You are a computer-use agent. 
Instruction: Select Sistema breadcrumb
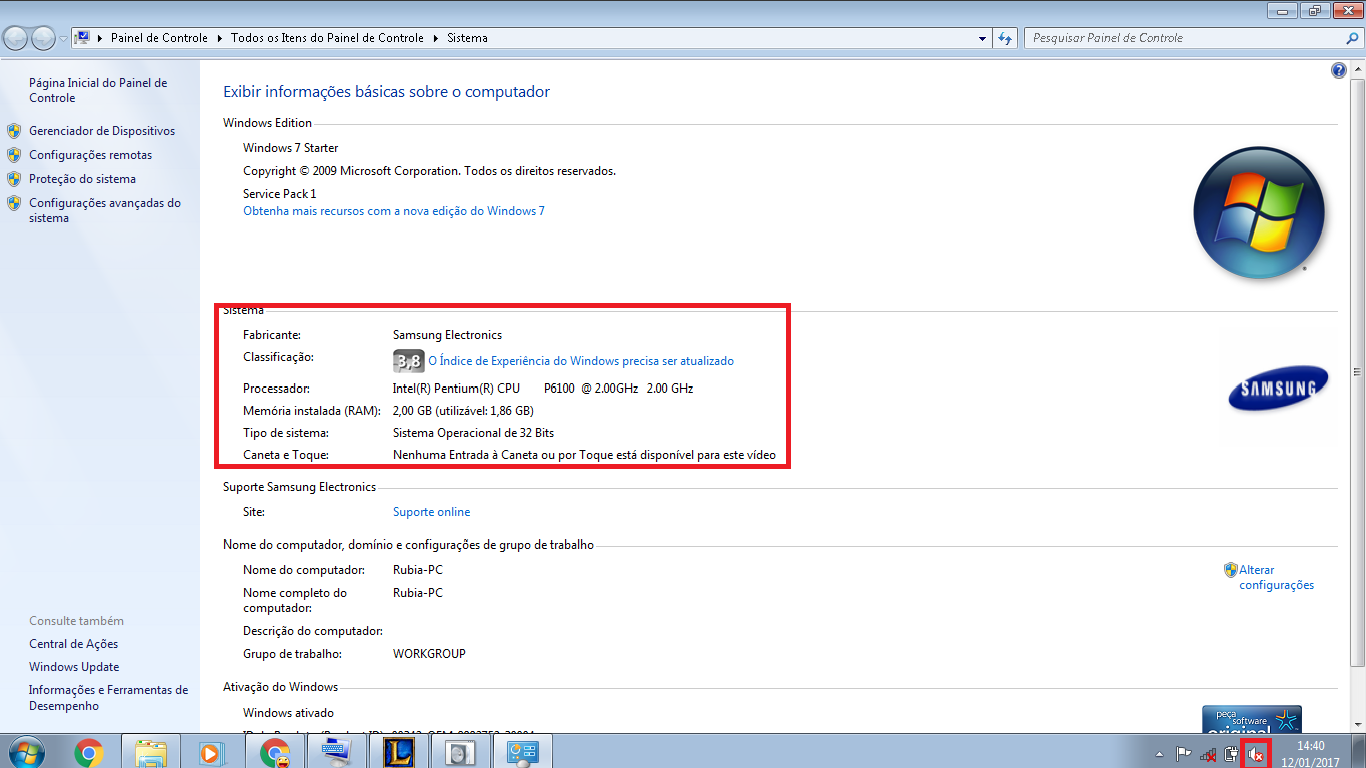(467, 38)
